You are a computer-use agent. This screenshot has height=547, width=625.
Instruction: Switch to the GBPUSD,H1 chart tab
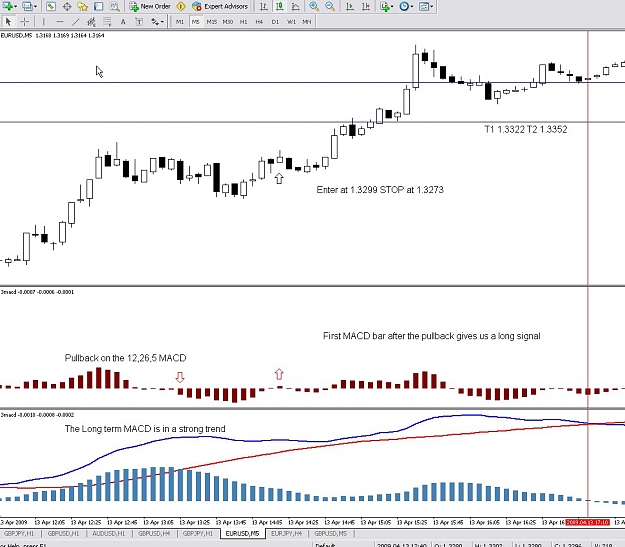(x=63, y=533)
